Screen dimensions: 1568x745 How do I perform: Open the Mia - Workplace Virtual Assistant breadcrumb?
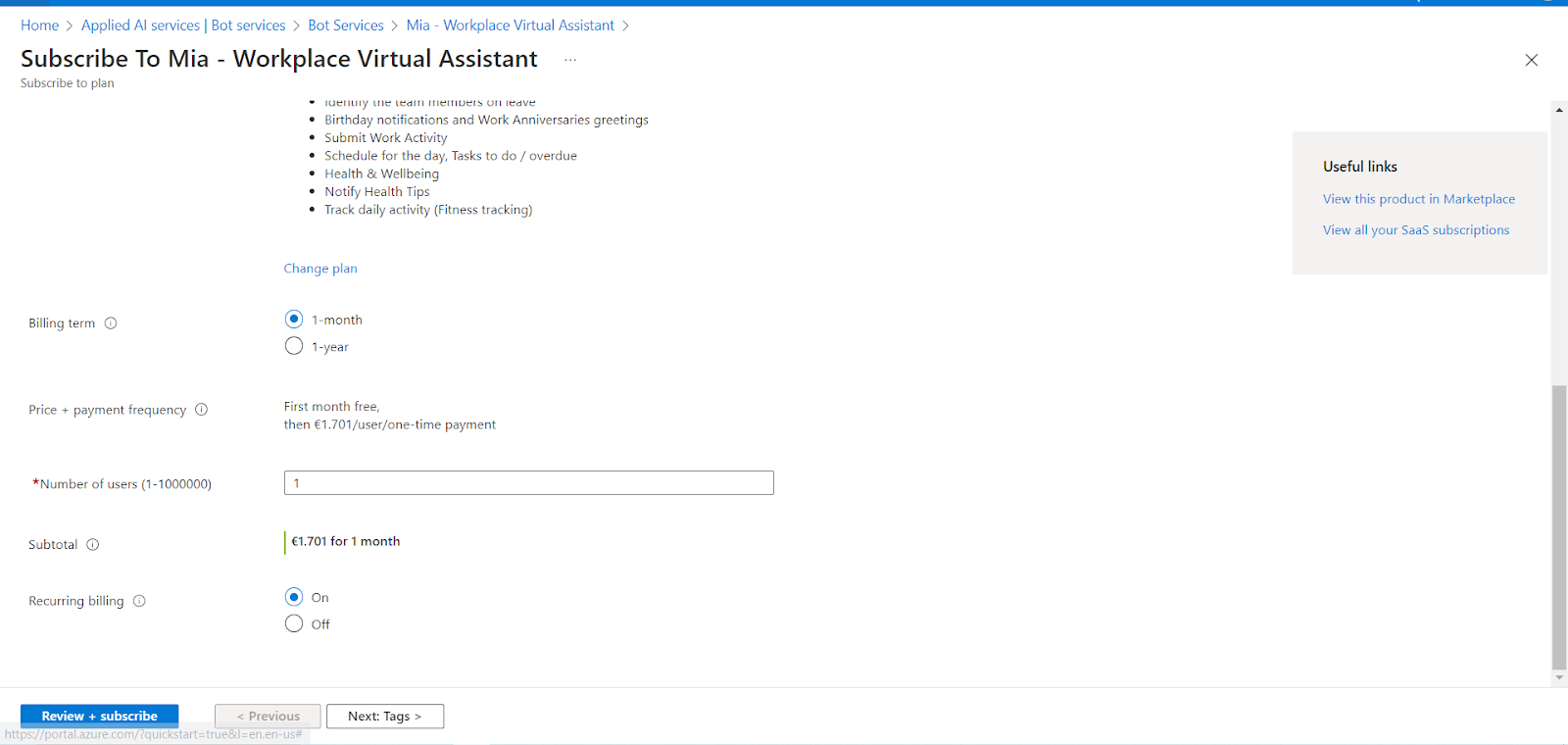click(x=510, y=25)
